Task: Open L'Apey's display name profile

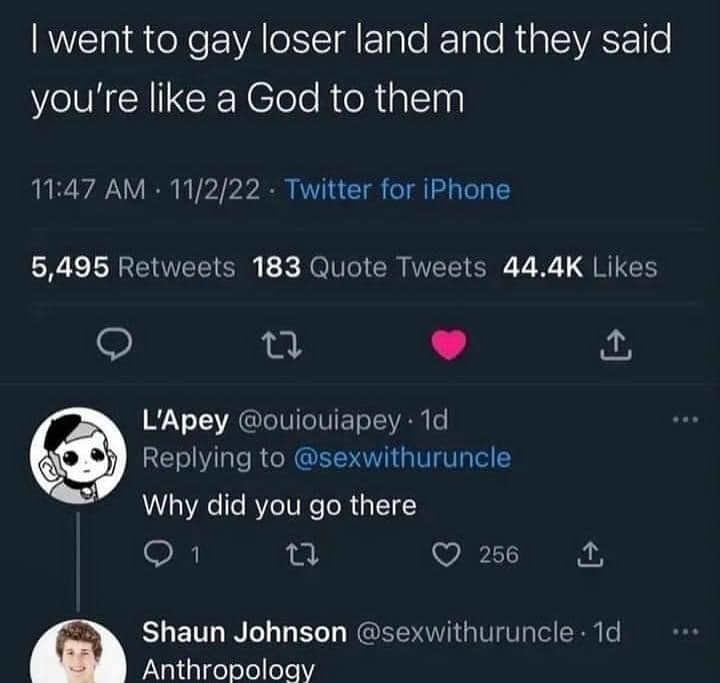Action: tap(185, 420)
